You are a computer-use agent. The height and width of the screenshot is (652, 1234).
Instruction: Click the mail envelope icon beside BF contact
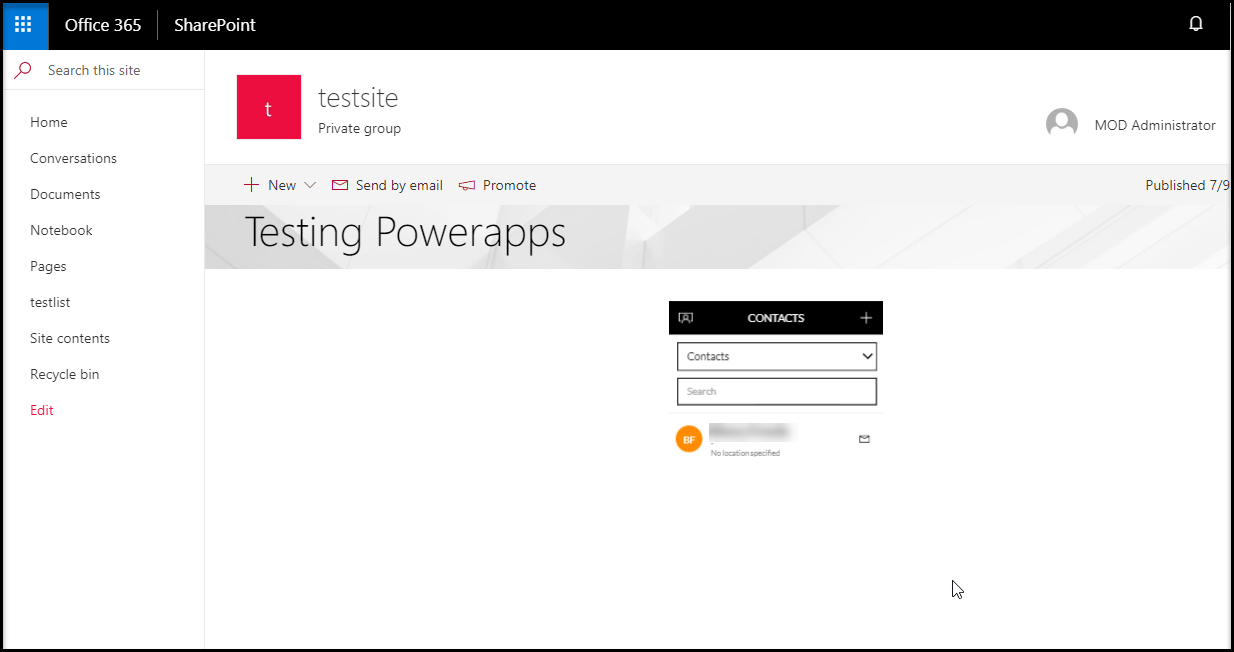(864, 439)
